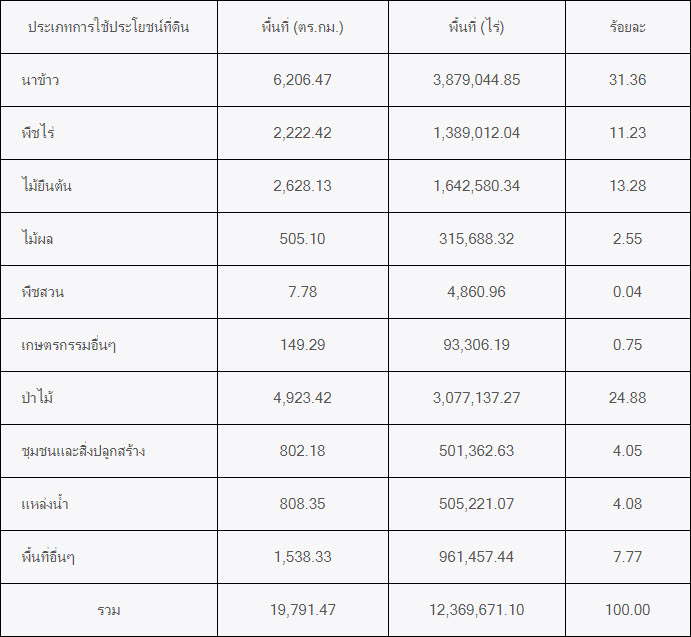This screenshot has height=637, width=691.
Task: Click the รวม total row label
Action: [x=109, y=610]
